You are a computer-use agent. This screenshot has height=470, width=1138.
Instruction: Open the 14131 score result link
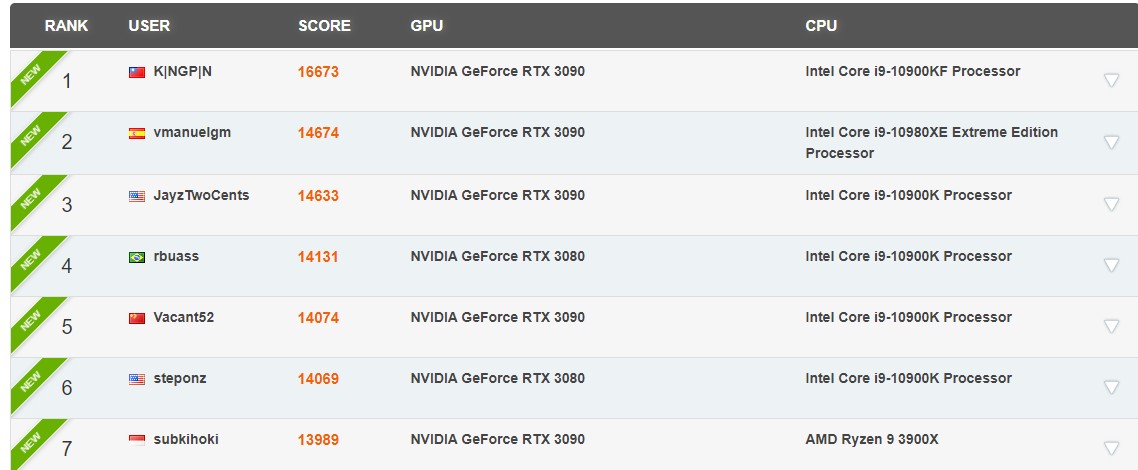318,257
